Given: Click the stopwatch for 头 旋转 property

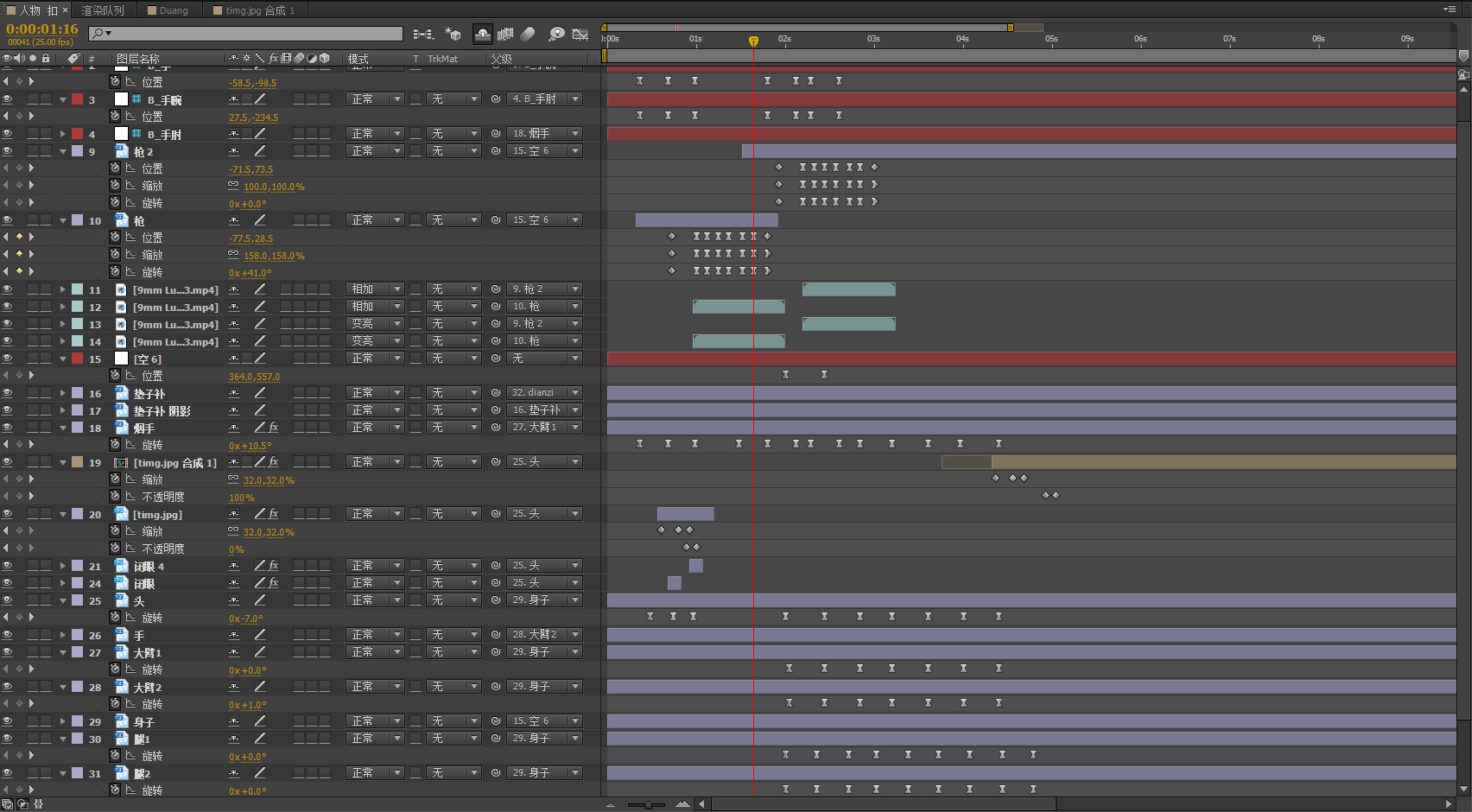Looking at the screenshot, I should point(115,618).
